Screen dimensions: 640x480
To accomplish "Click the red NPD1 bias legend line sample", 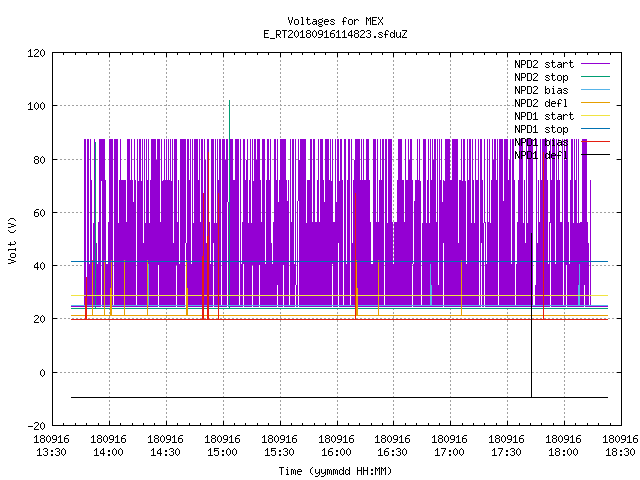I will pyautogui.click(x=595, y=142).
